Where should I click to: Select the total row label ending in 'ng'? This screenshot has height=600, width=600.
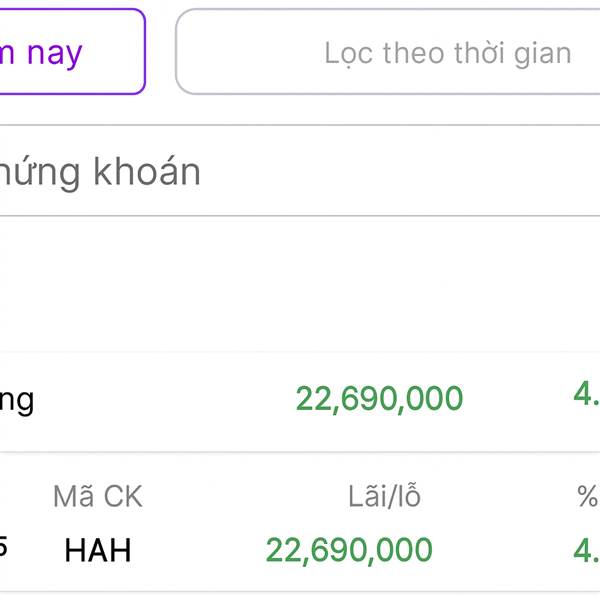coord(18,401)
